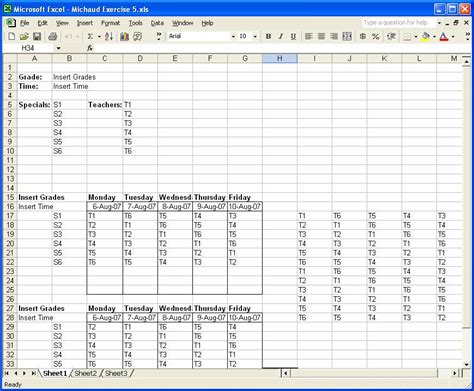The height and width of the screenshot is (391, 474).
Task: Open the Format menu
Action: click(110, 23)
